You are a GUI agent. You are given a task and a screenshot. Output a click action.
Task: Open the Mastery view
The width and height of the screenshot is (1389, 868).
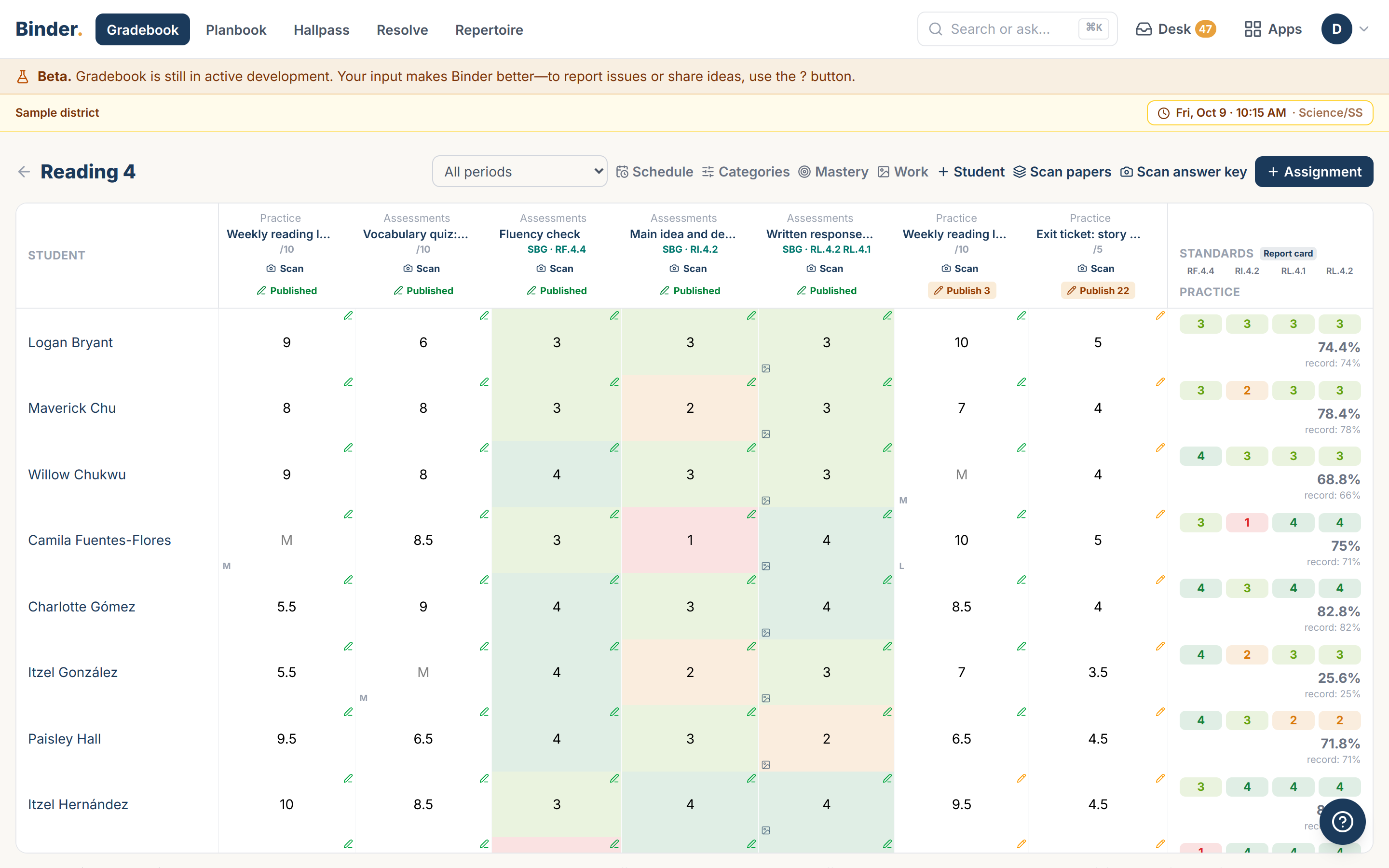(x=833, y=172)
